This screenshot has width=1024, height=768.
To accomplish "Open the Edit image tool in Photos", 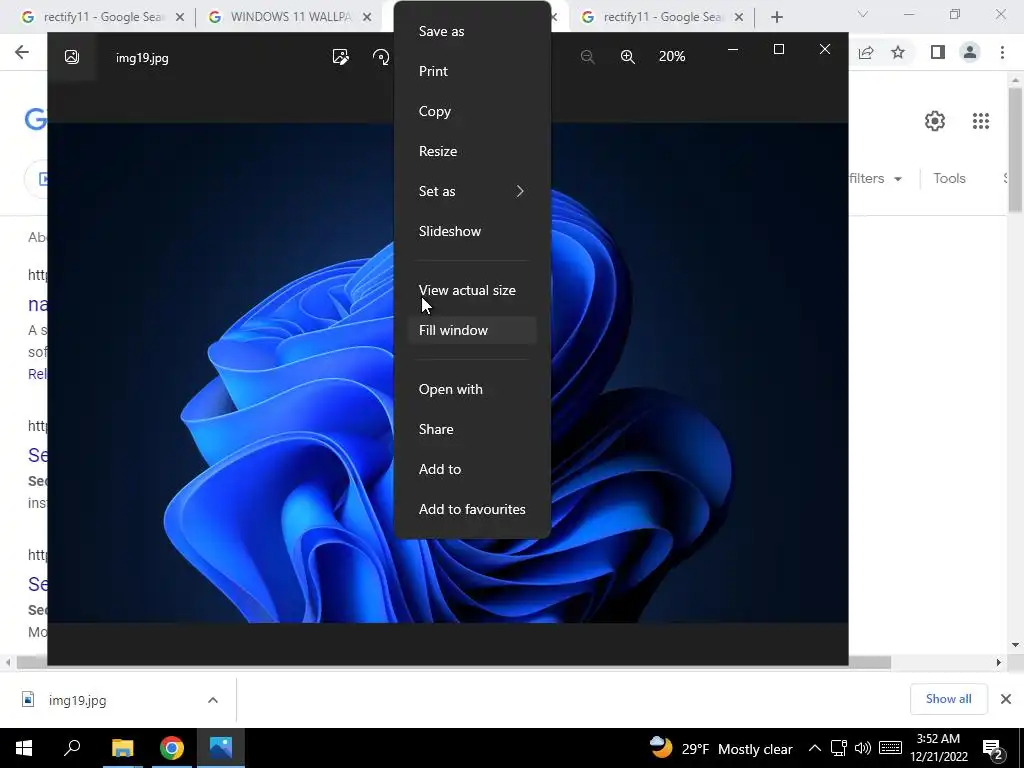I will pyautogui.click(x=340, y=57).
